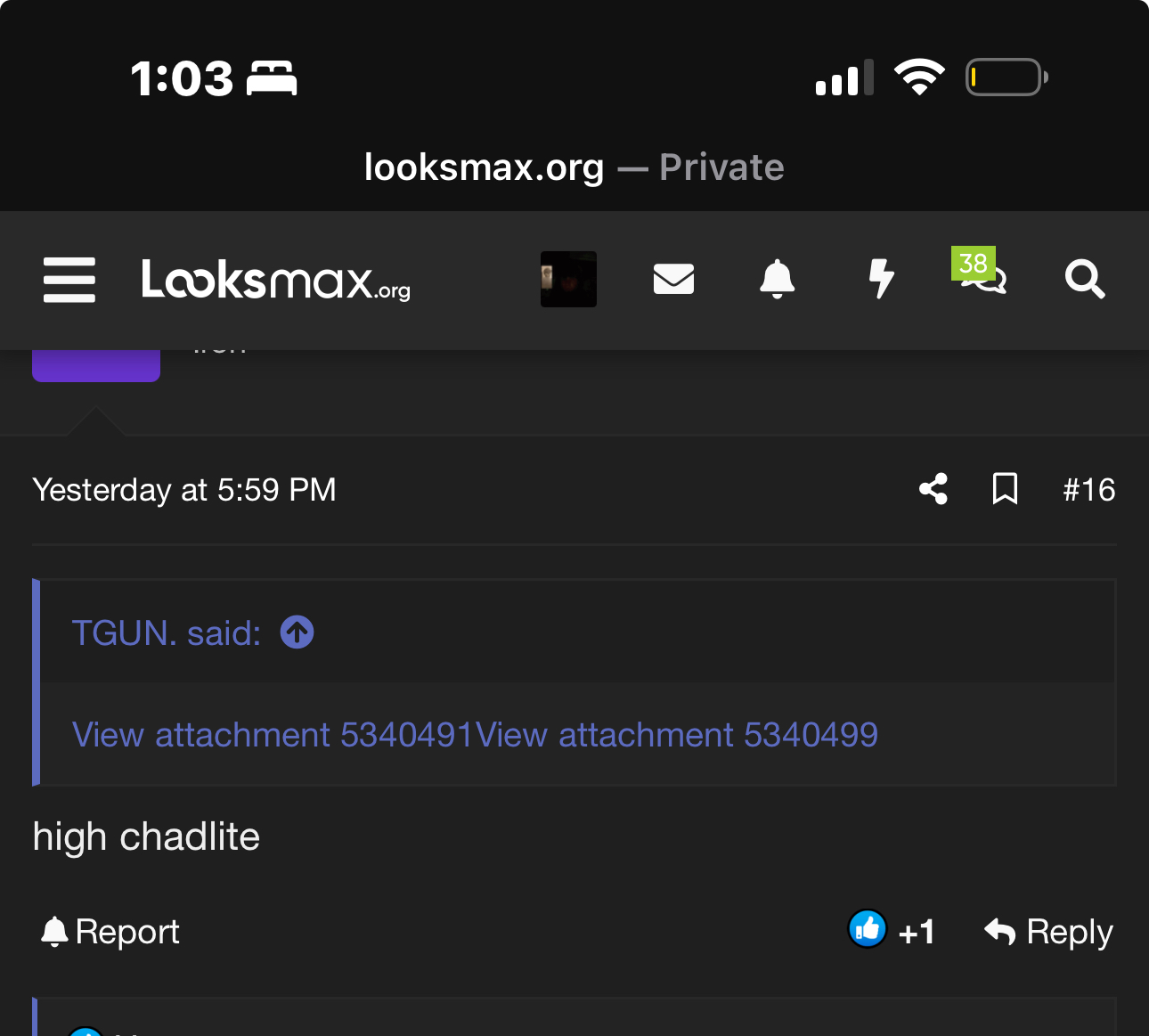Click the TGUN. said quote header
This screenshot has height=1036, width=1149.
(167, 633)
